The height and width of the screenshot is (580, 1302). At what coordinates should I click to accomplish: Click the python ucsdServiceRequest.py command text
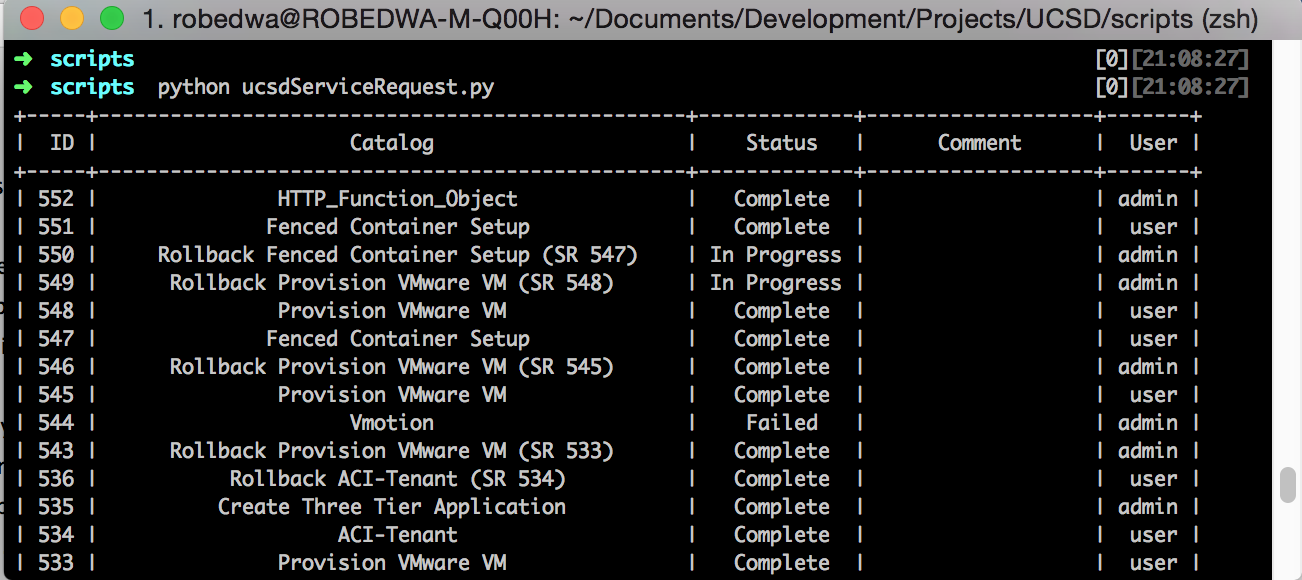click(x=325, y=88)
